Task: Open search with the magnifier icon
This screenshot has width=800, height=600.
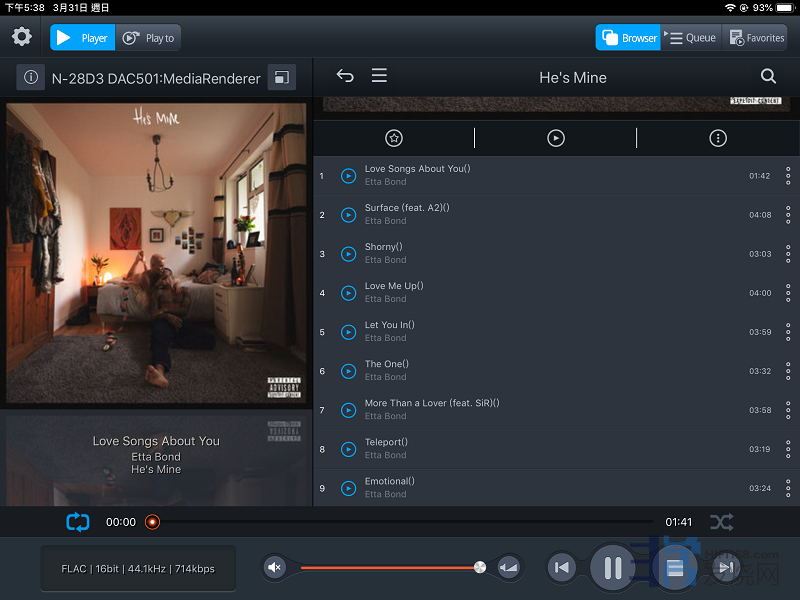Action: point(768,76)
